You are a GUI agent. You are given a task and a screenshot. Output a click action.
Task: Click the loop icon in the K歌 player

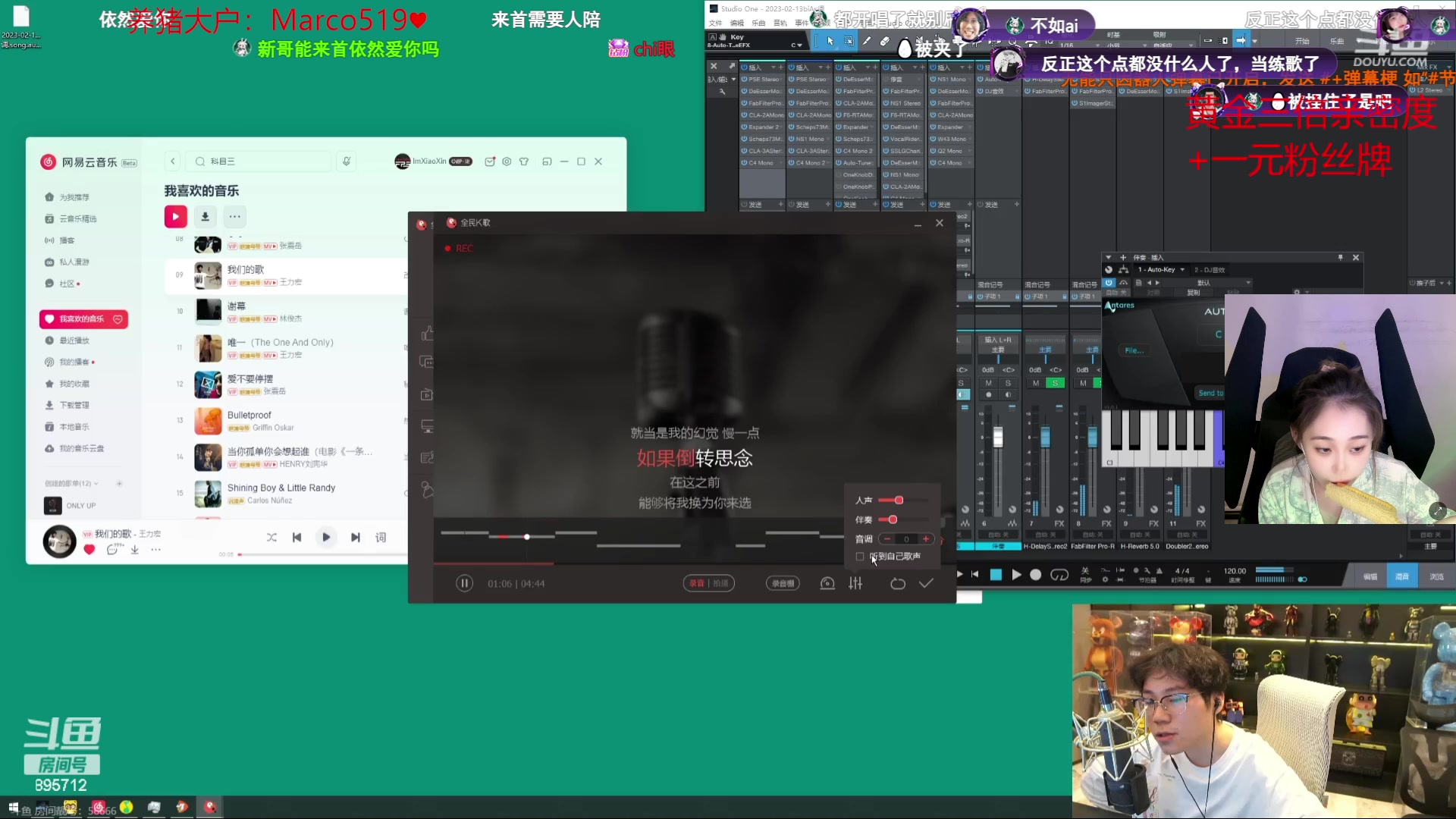pos(898,583)
